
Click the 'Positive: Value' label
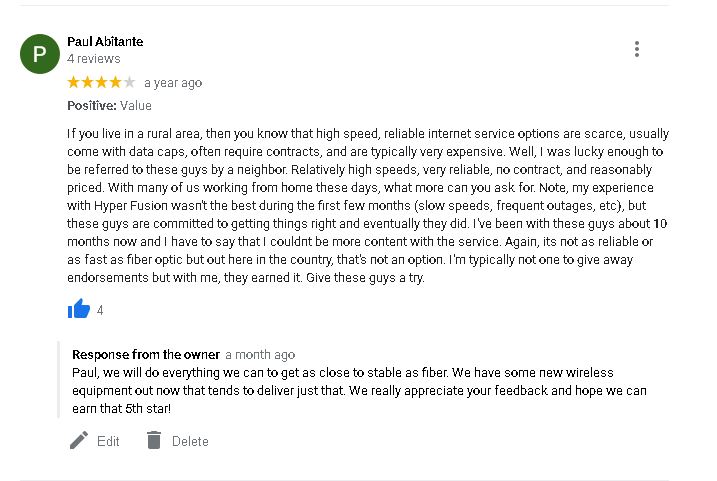pos(109,106)
